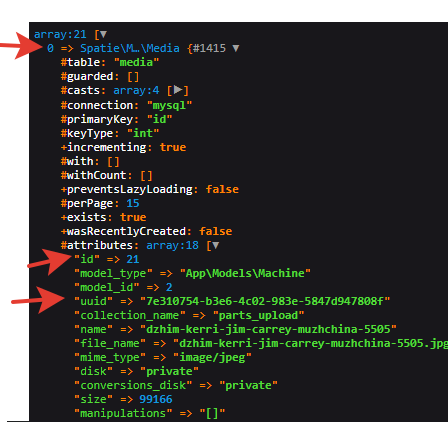This screenshot has width=448, height=422.
Task: Click the #table "media" value
Action: tap(136, 62)
